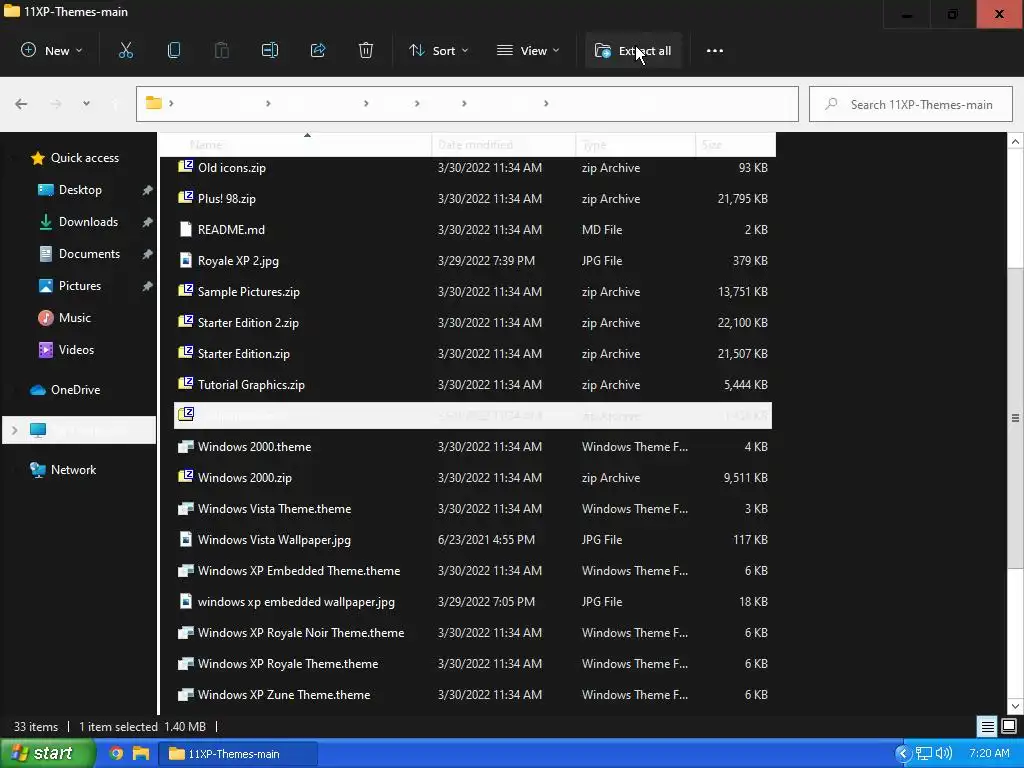The height and width of the screenshot is (768, 1024).
Task: Click the scrollbar down arrow
Action: click(x=1015, y=706)
